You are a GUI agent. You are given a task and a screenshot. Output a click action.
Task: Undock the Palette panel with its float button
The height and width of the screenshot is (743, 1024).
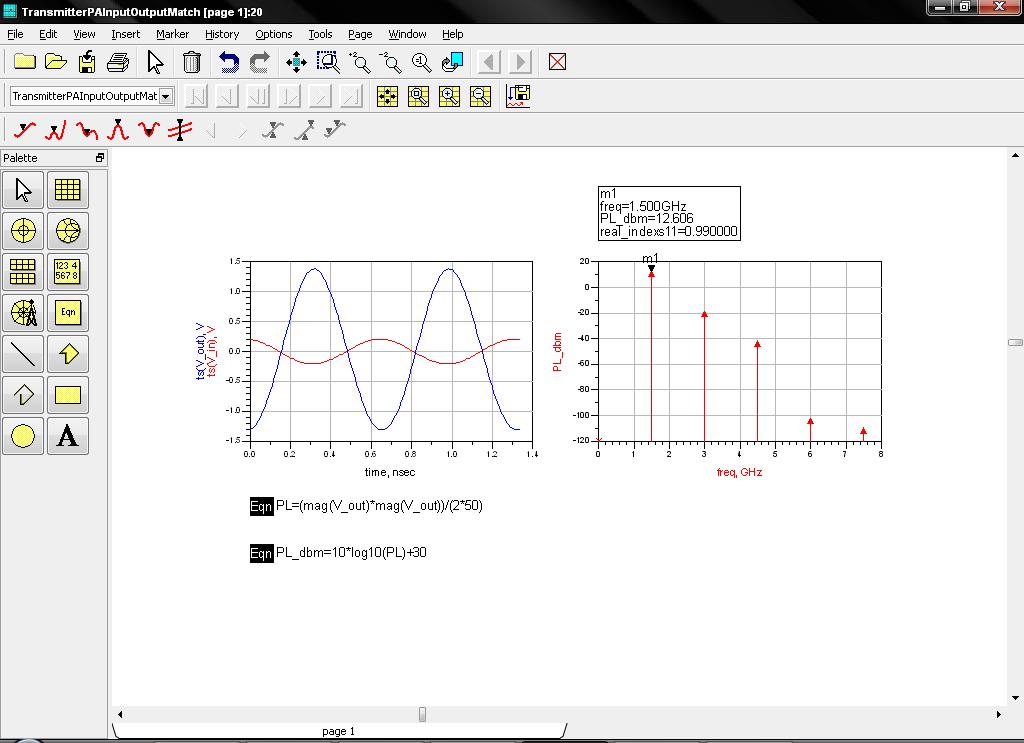click(99, 158)
